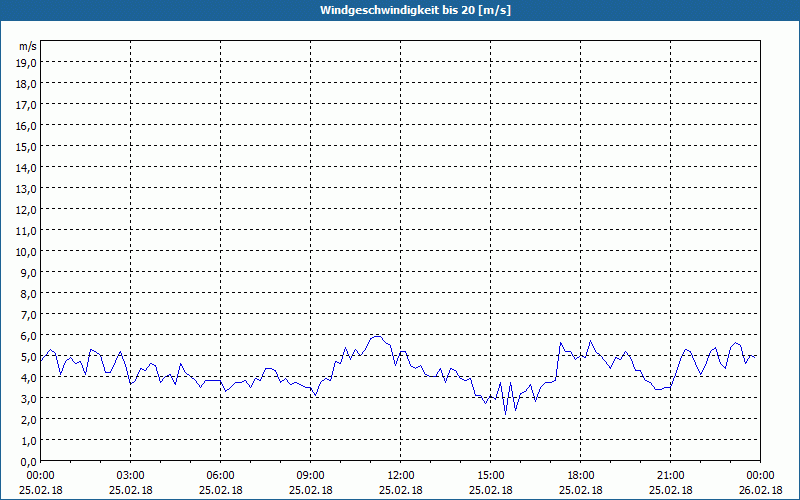Image resolution: width=800 pixels, height=500 pixels.
Task: Click the wind speed peak near 11:00
Action: point(377,336)
